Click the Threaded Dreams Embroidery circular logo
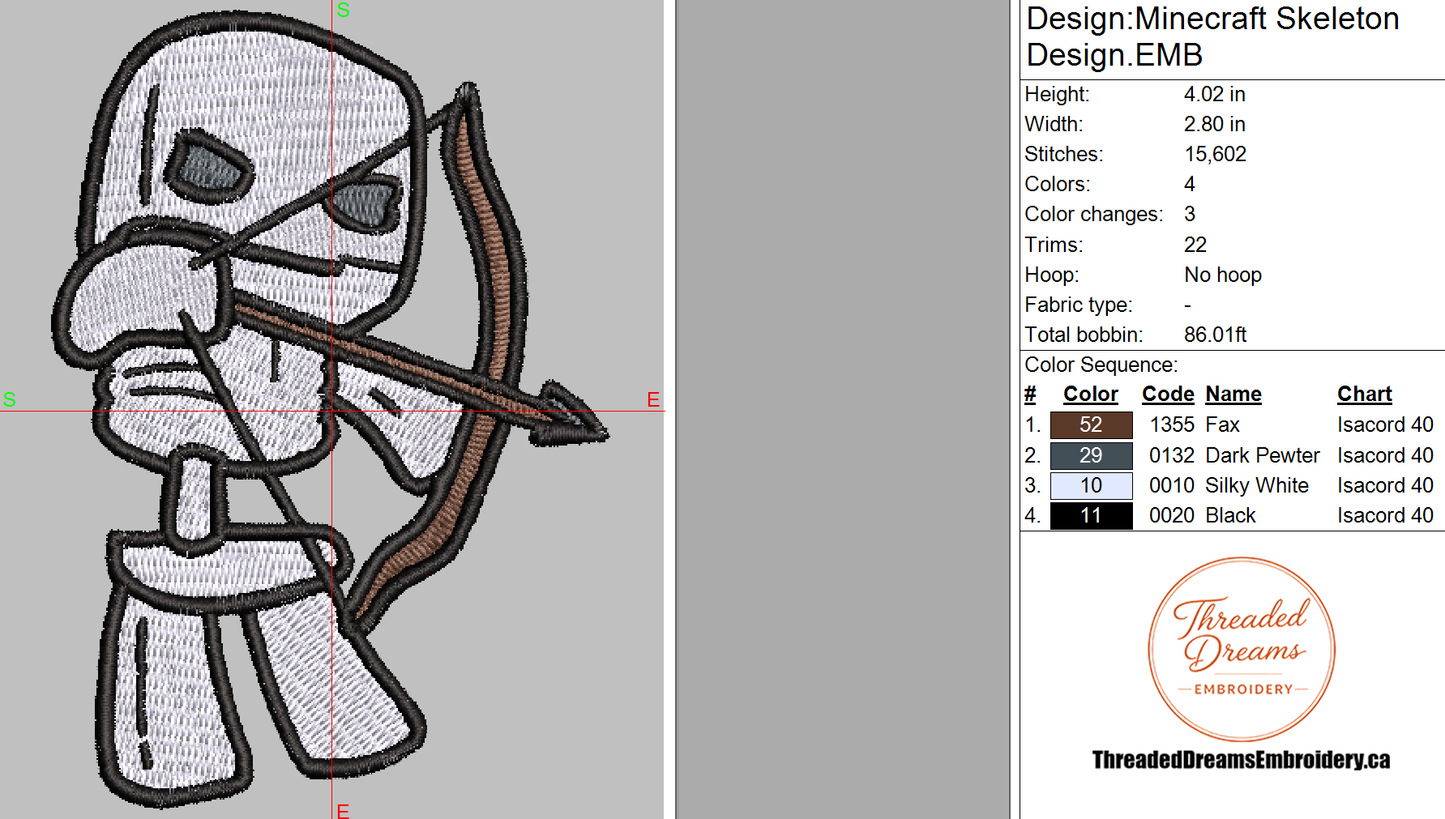The height and width of the screenshot is (819, 1445). coord(1241,650)
